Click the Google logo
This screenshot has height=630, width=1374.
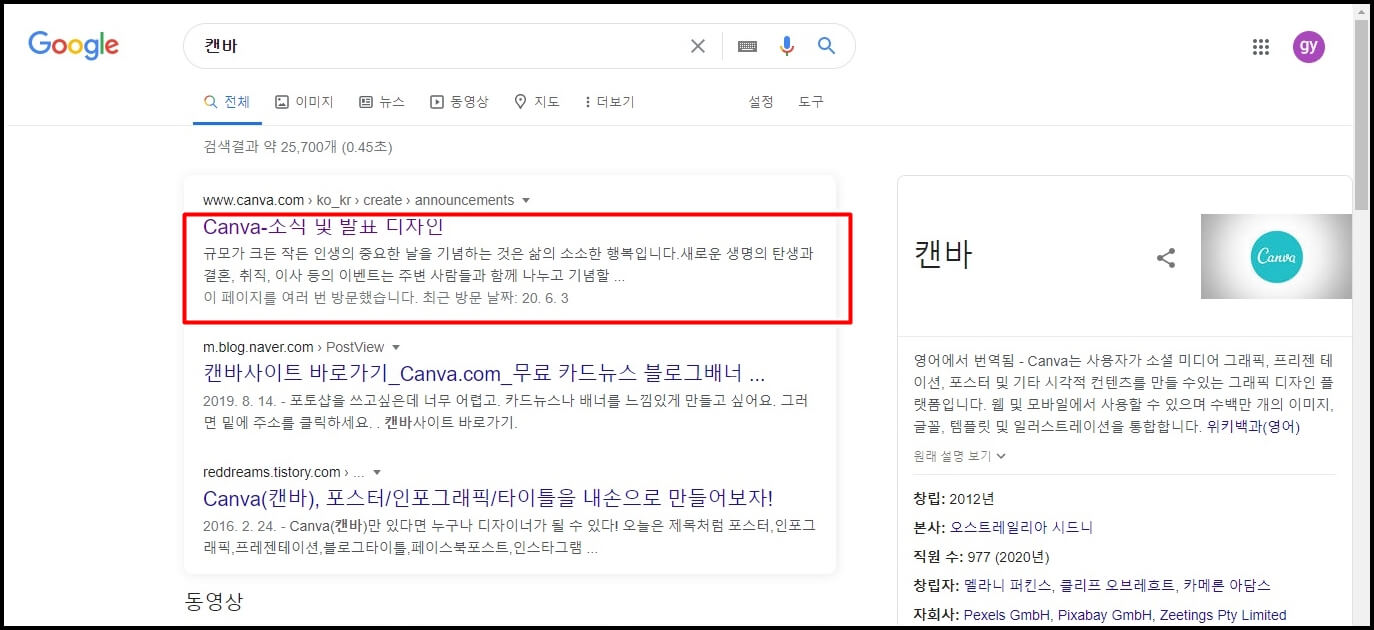coord(73,45)
